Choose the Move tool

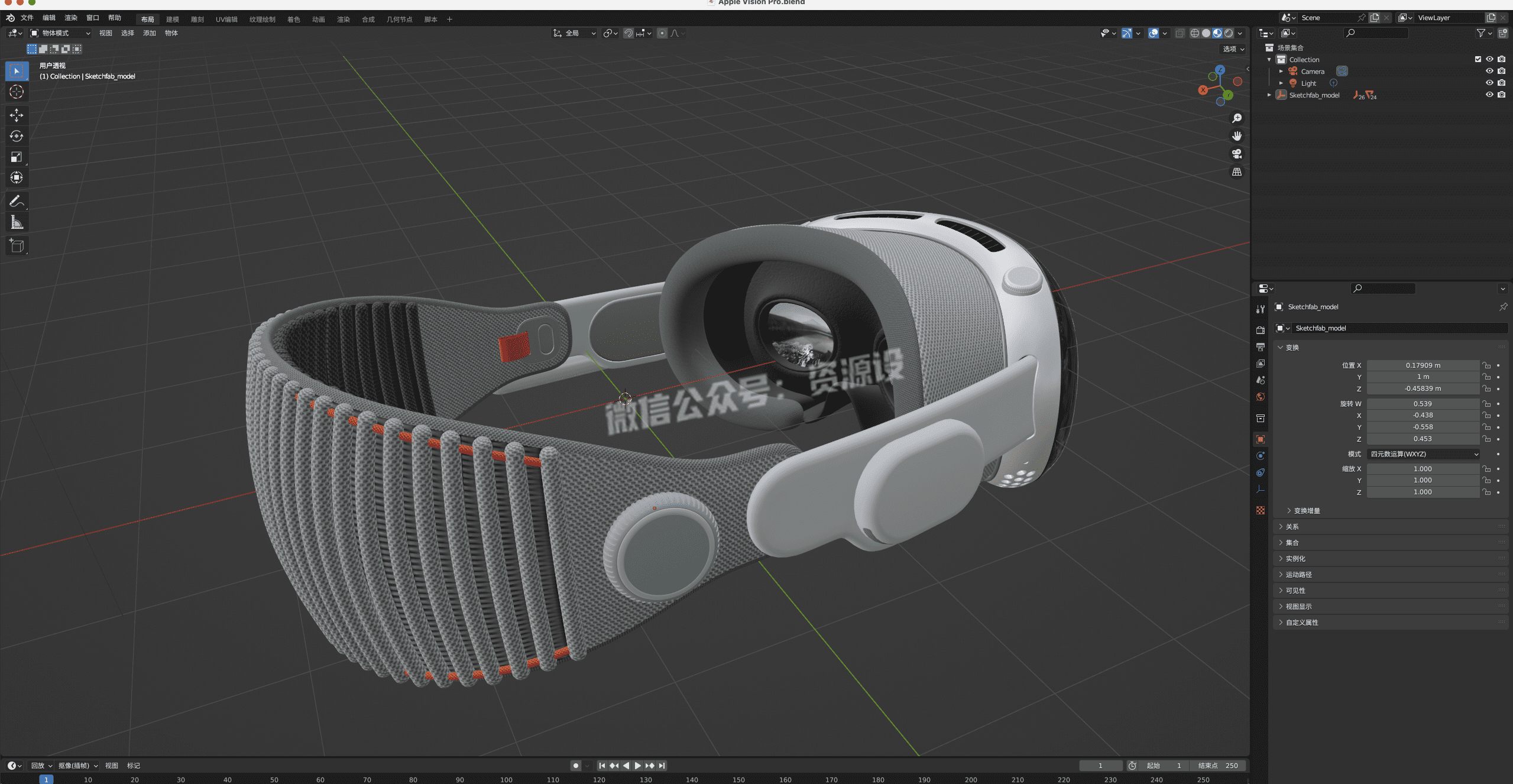pyautogui.click(x=17, y=115)
